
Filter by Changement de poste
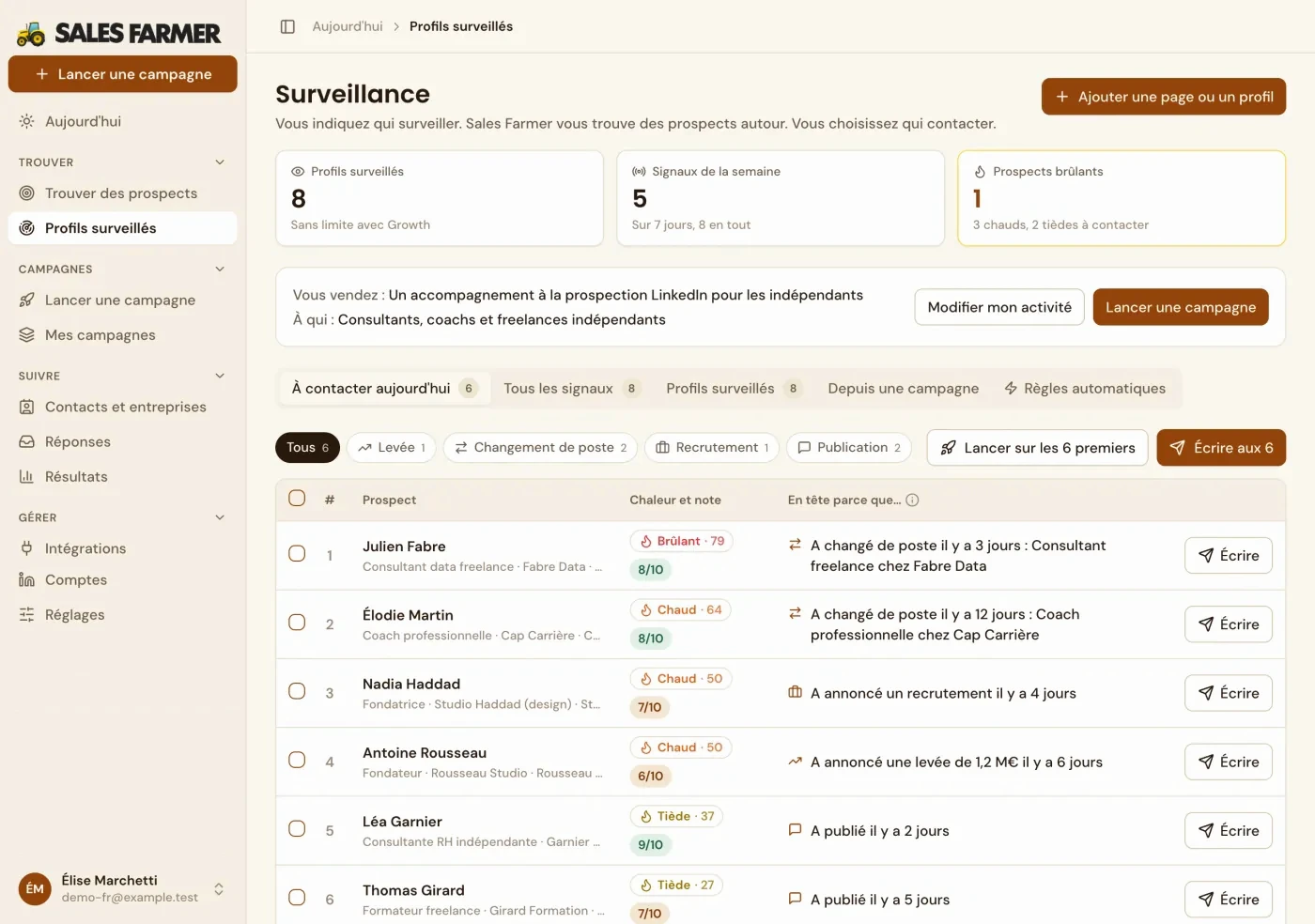[540, 448]
